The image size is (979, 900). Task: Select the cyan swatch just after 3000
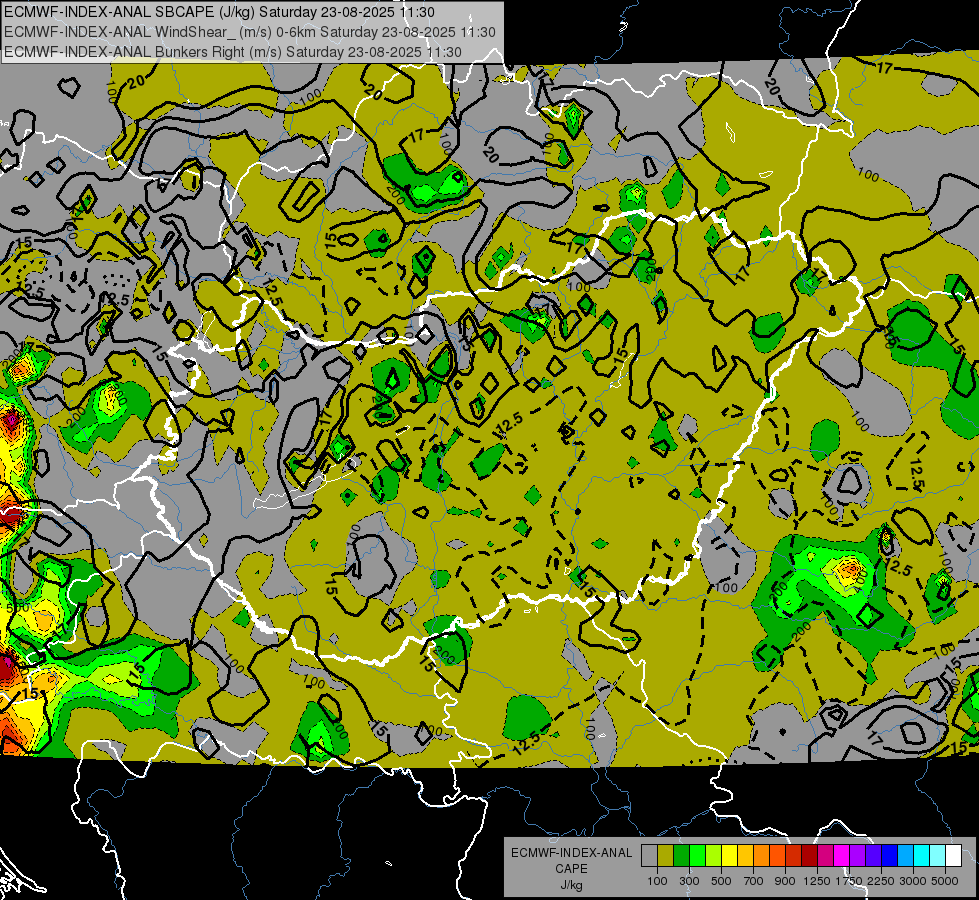922,856
